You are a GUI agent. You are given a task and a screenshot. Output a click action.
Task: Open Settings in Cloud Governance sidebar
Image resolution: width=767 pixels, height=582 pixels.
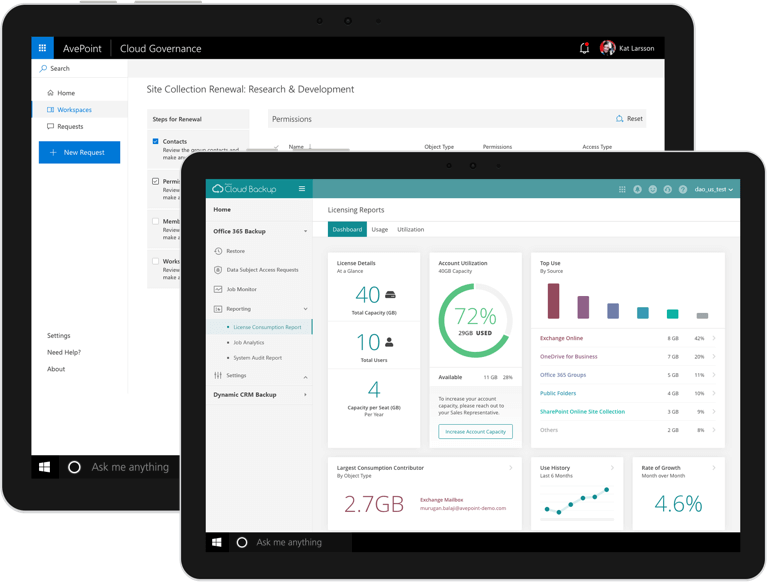[x=59, y=336]
